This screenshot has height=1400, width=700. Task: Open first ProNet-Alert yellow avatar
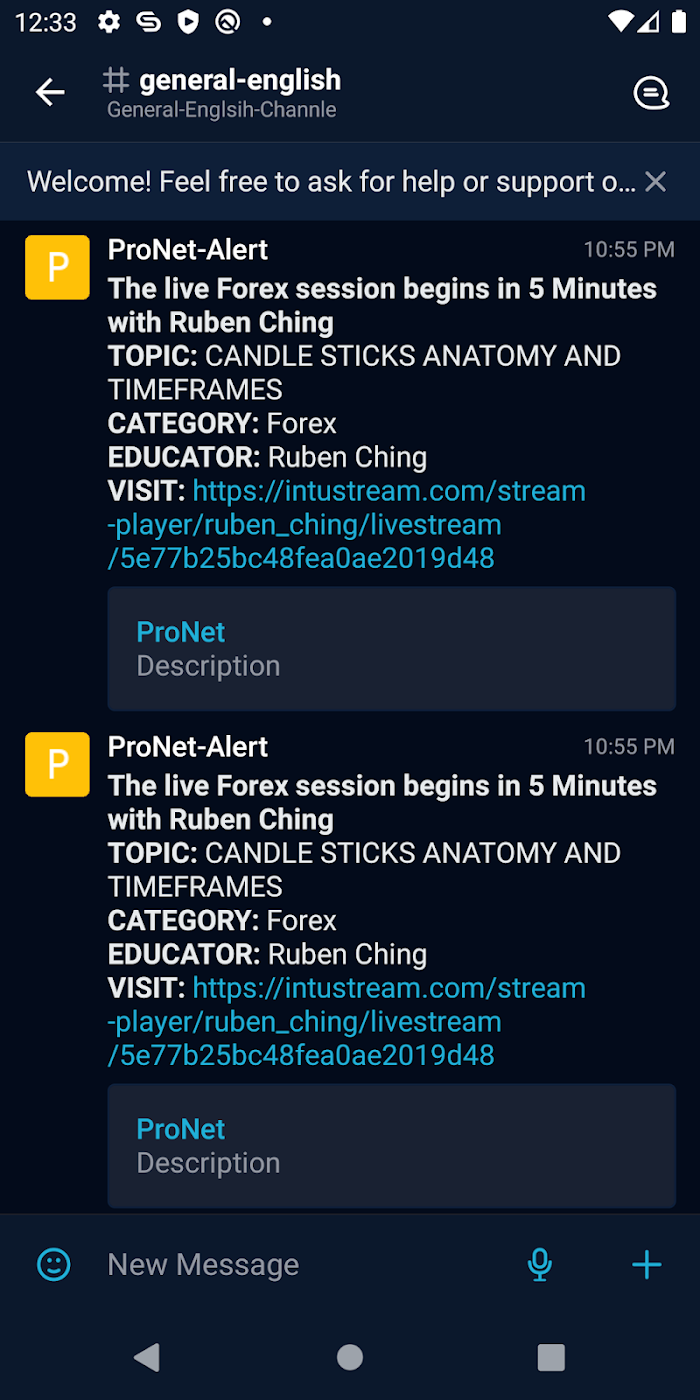57,267
